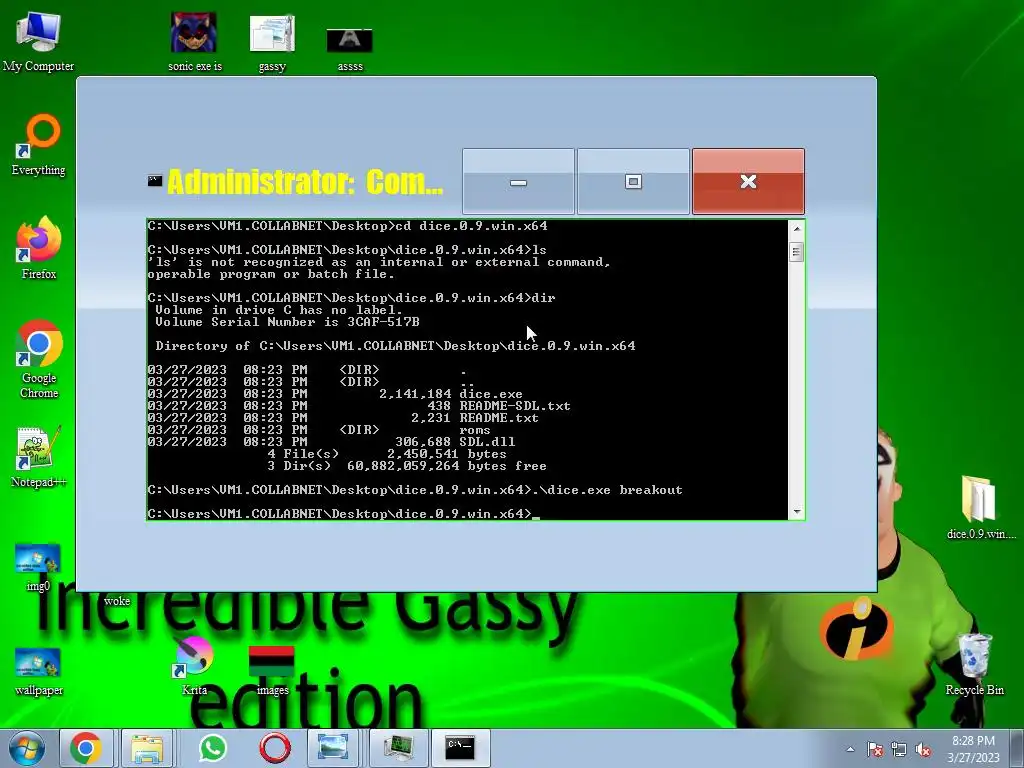This screenshot has width=1024, height=768.
Task: Maximize the Administrator Command Prompt window
Action: [633, 182]
